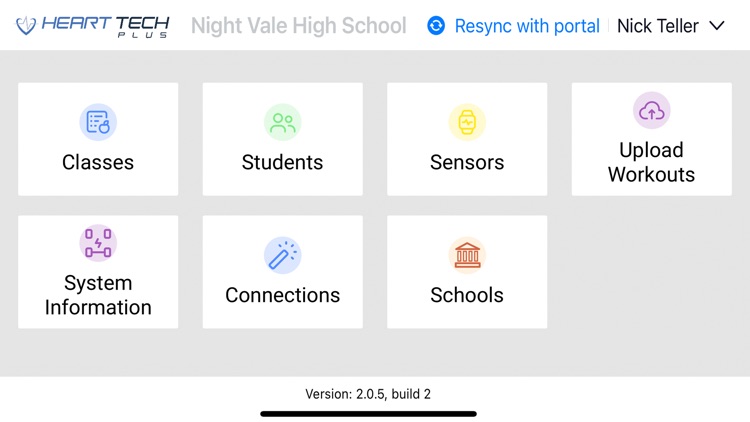Open the Students tile label
Screen dimensions: 750x422
[x=282, y=162]
